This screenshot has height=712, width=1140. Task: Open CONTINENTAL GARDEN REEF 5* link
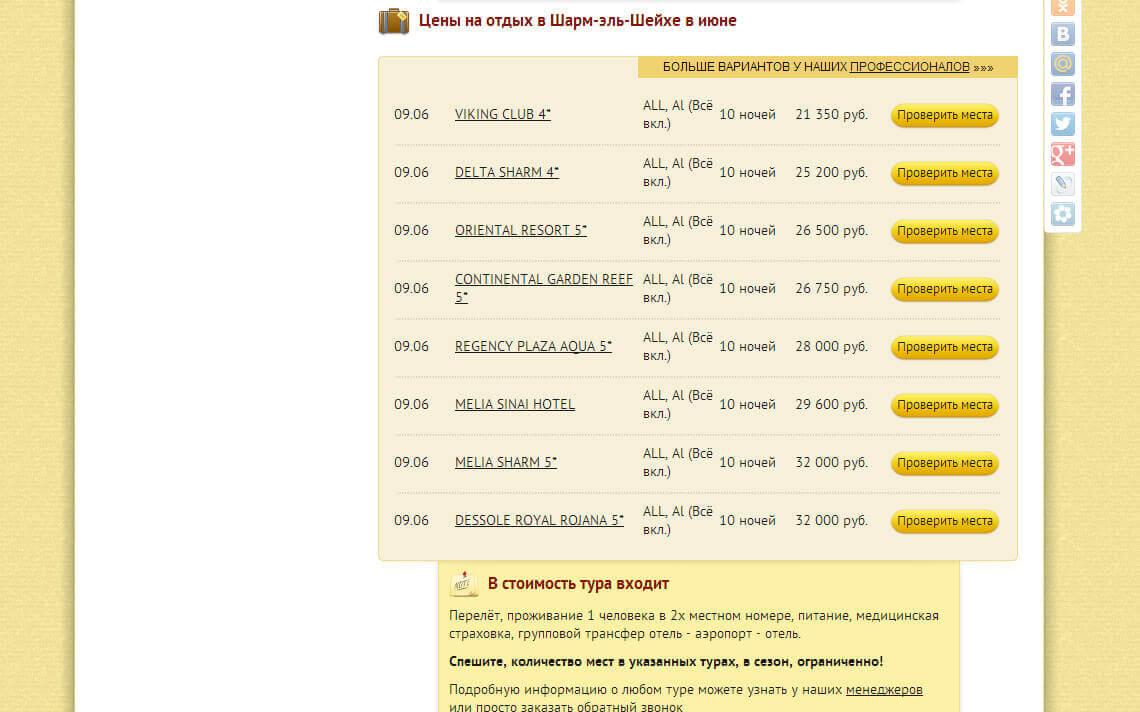(x=543, y=280)
